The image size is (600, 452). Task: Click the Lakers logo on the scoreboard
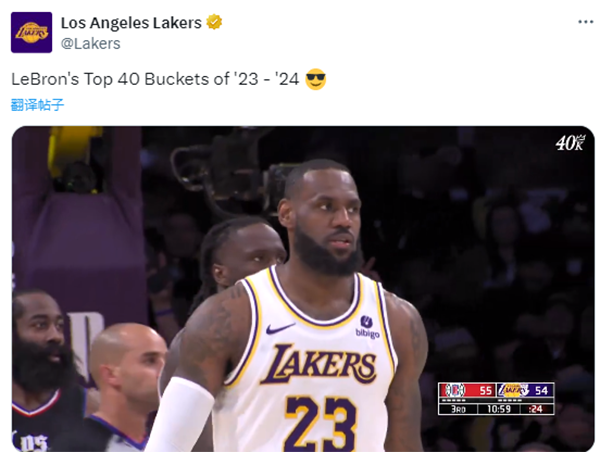click(x=513, y=390)
